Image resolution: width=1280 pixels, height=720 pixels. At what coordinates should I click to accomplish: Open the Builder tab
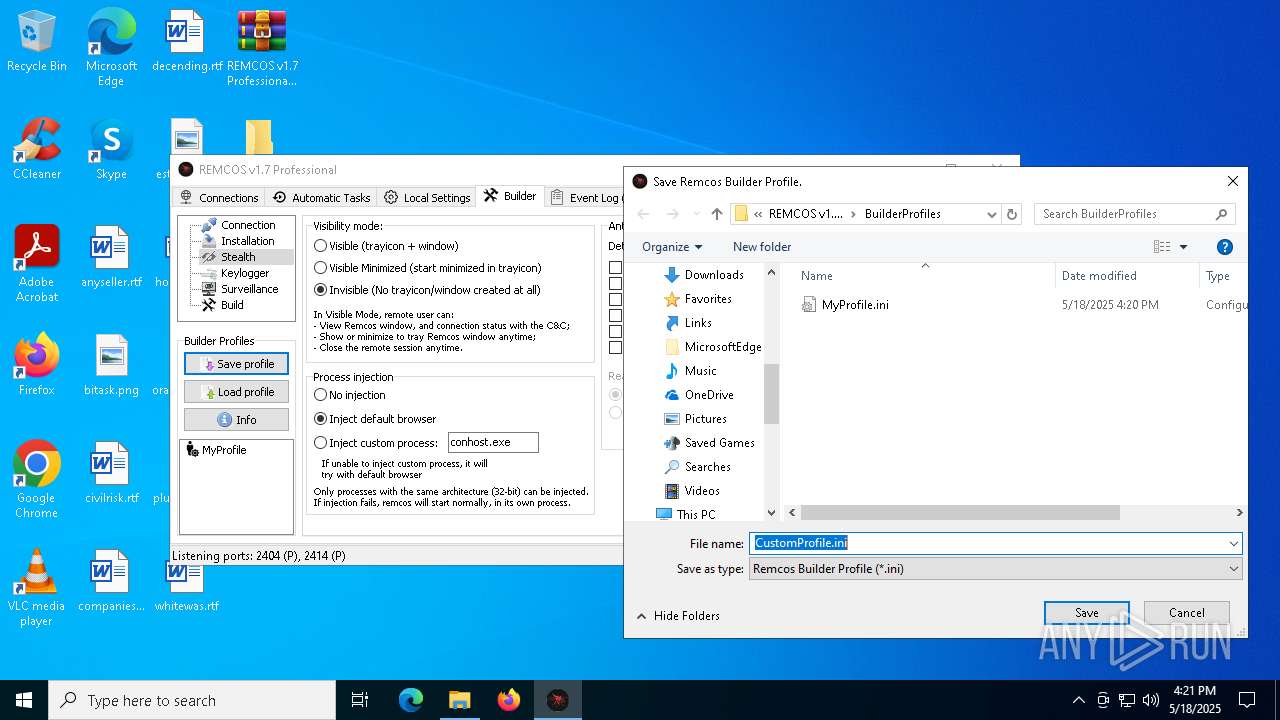pos(510,196)
